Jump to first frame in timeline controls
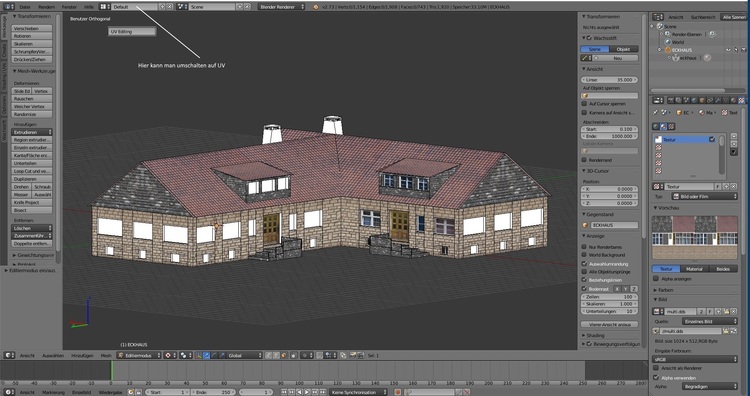The width and height of the screenshot is (750, 396). [284, 392]
